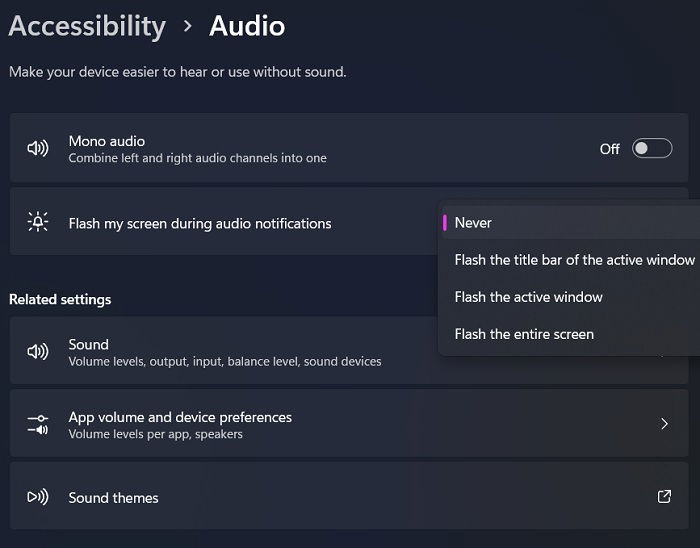This screenshot has width=700, height=548.
Task: Click the Off label beside the Mono switch
Action: (609, 149)
